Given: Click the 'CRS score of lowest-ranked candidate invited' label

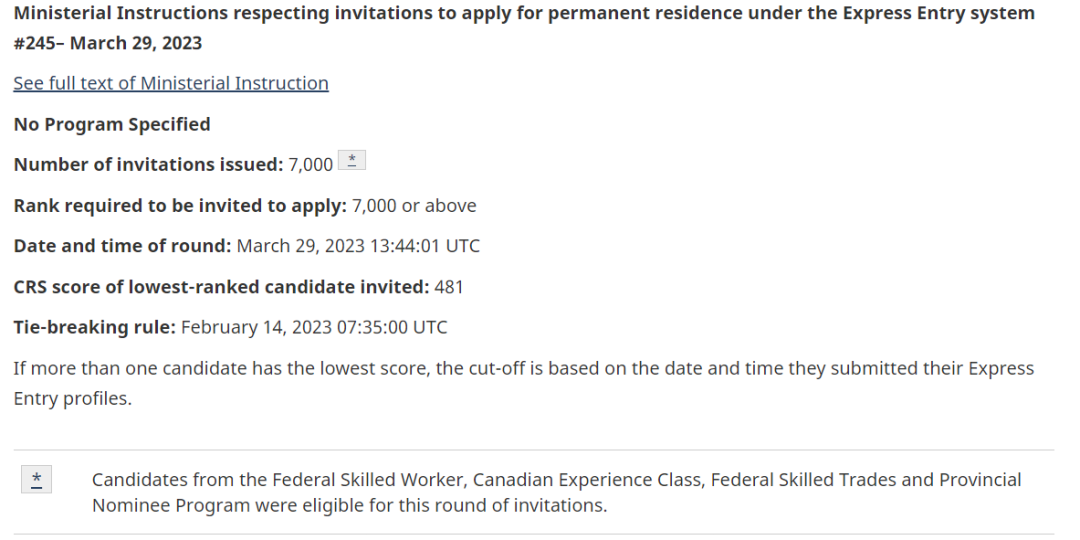Looking at the screenshot, I should (x=221, y=287).
